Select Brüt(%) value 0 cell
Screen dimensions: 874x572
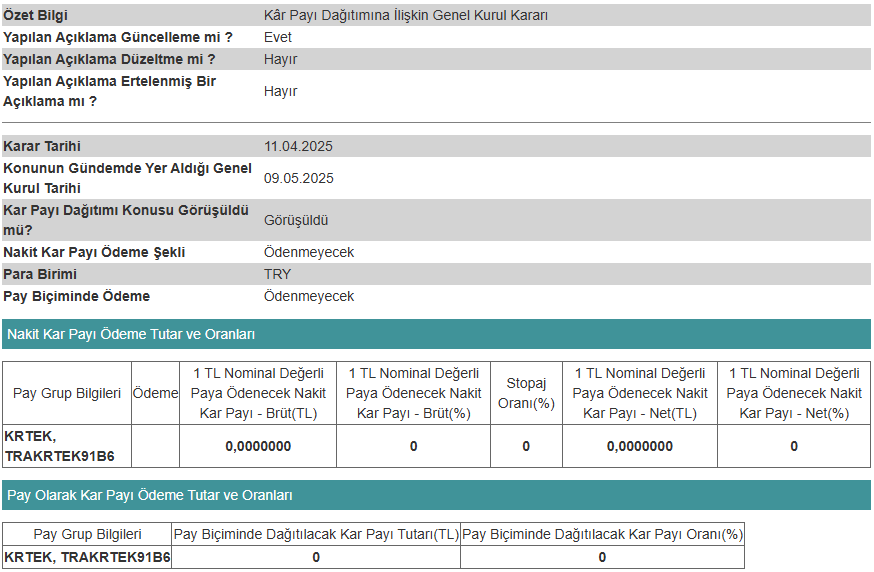coord(414,446)
